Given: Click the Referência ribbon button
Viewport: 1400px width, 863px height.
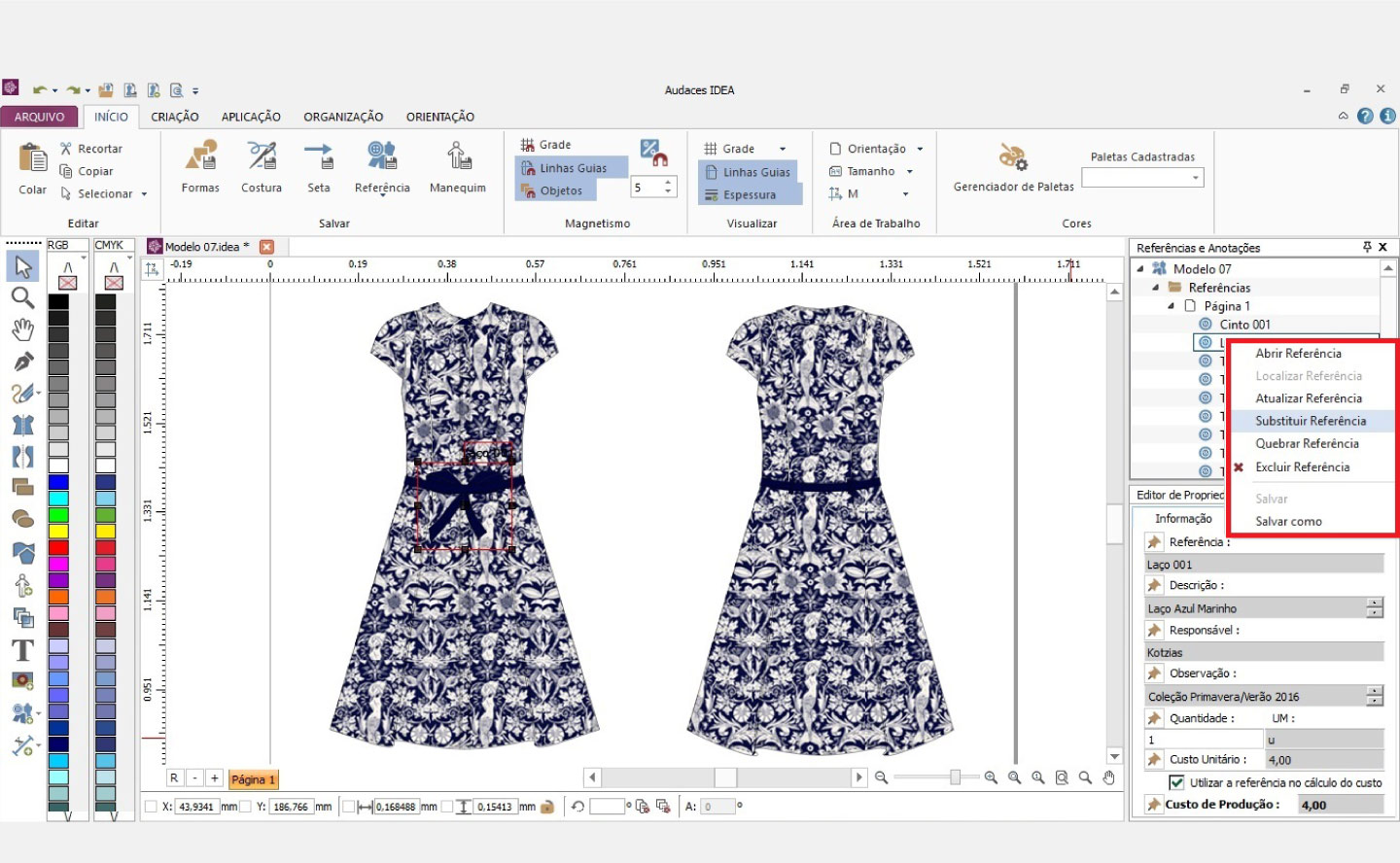Looking at the screenshot, I should [382, 166].
